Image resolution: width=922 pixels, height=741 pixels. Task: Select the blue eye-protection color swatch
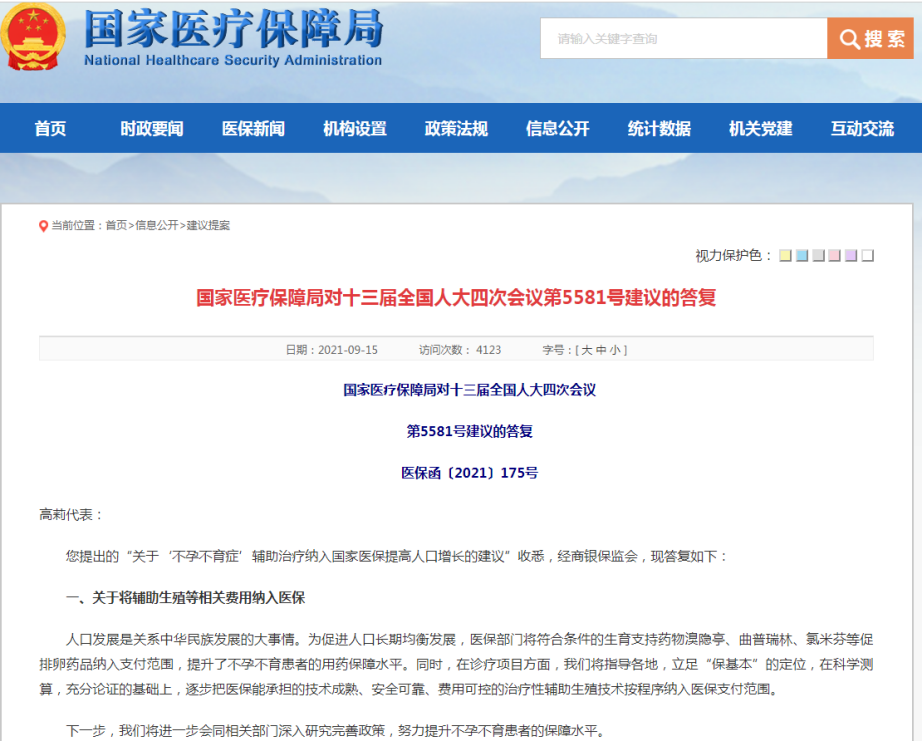[x=801, y=256]
